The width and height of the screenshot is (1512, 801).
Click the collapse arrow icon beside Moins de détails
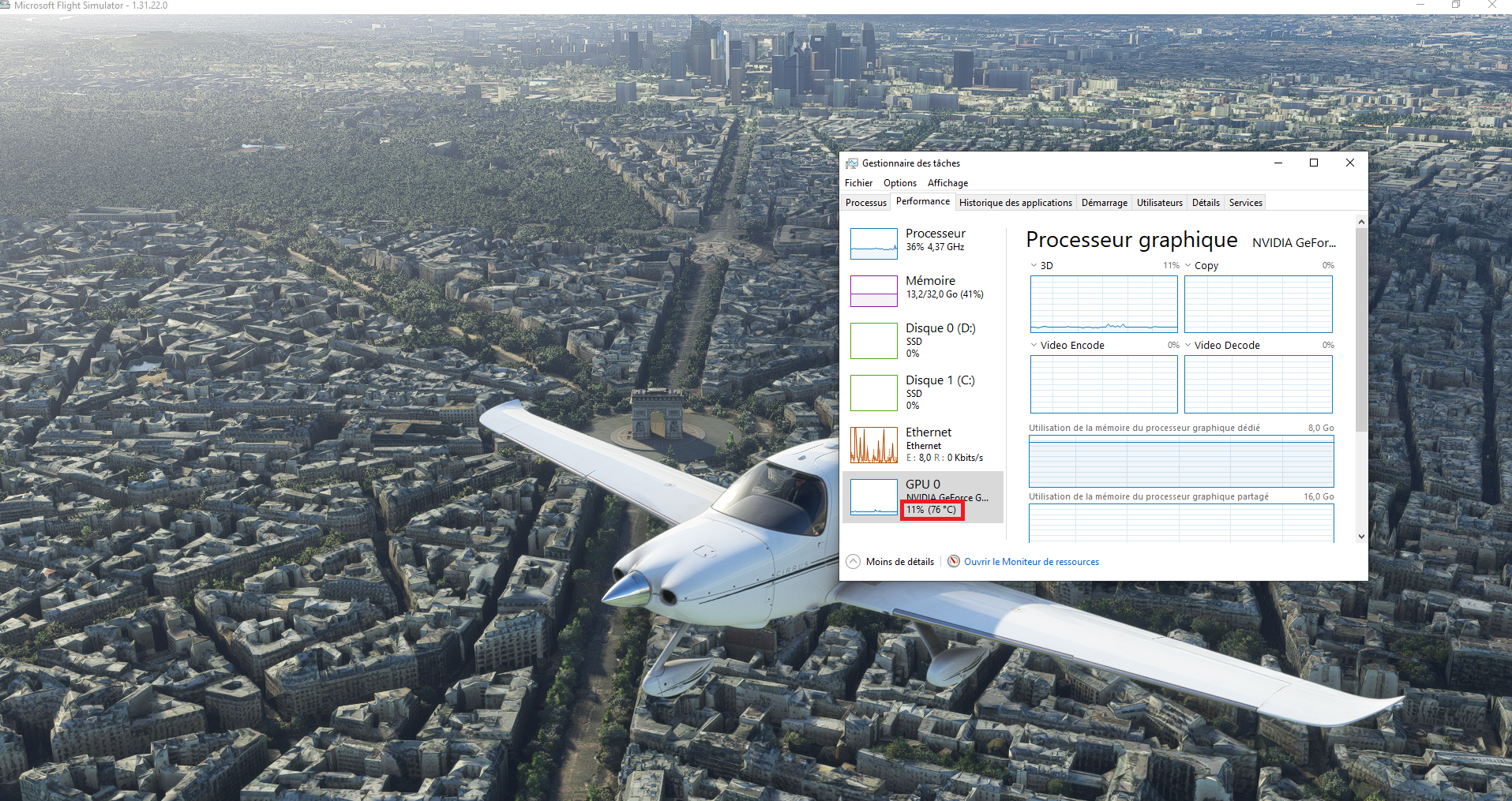coord(853,562)
